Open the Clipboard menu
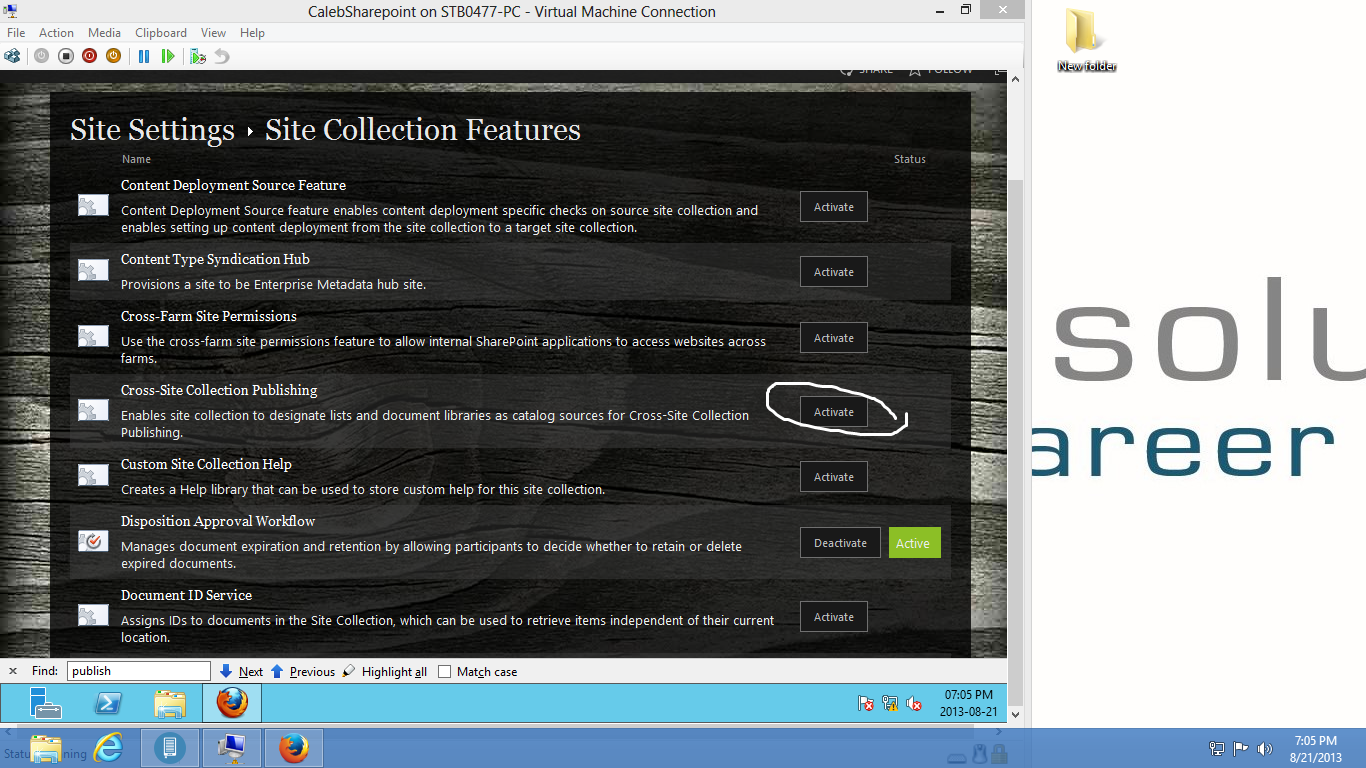Image resolution: width=1366 pixels, height=768 pixels. tap(161, 33)
